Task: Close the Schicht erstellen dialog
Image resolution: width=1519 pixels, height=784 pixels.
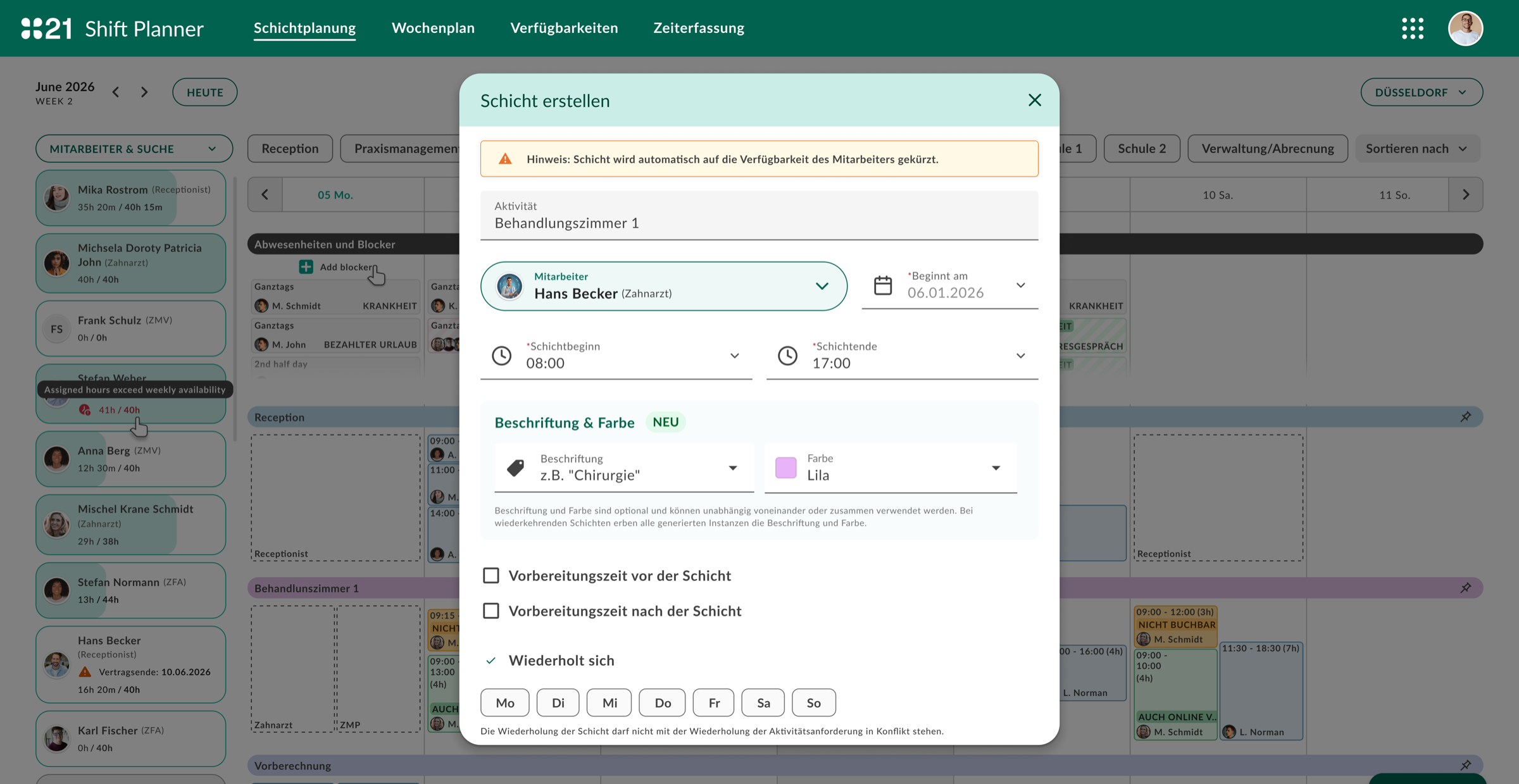Action: 1035,100
